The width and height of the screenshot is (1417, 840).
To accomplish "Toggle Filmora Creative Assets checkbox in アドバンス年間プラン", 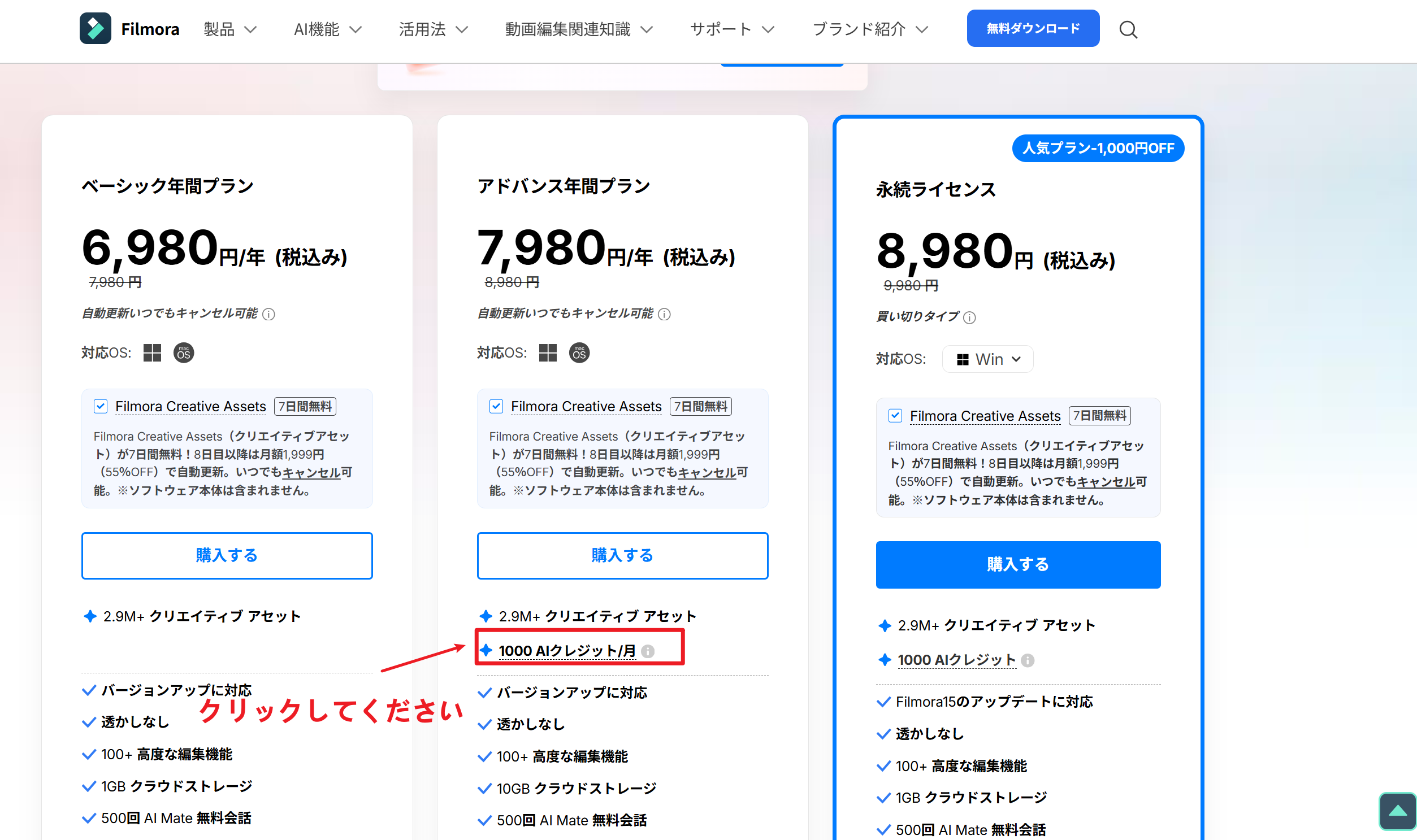I will 496,406.
